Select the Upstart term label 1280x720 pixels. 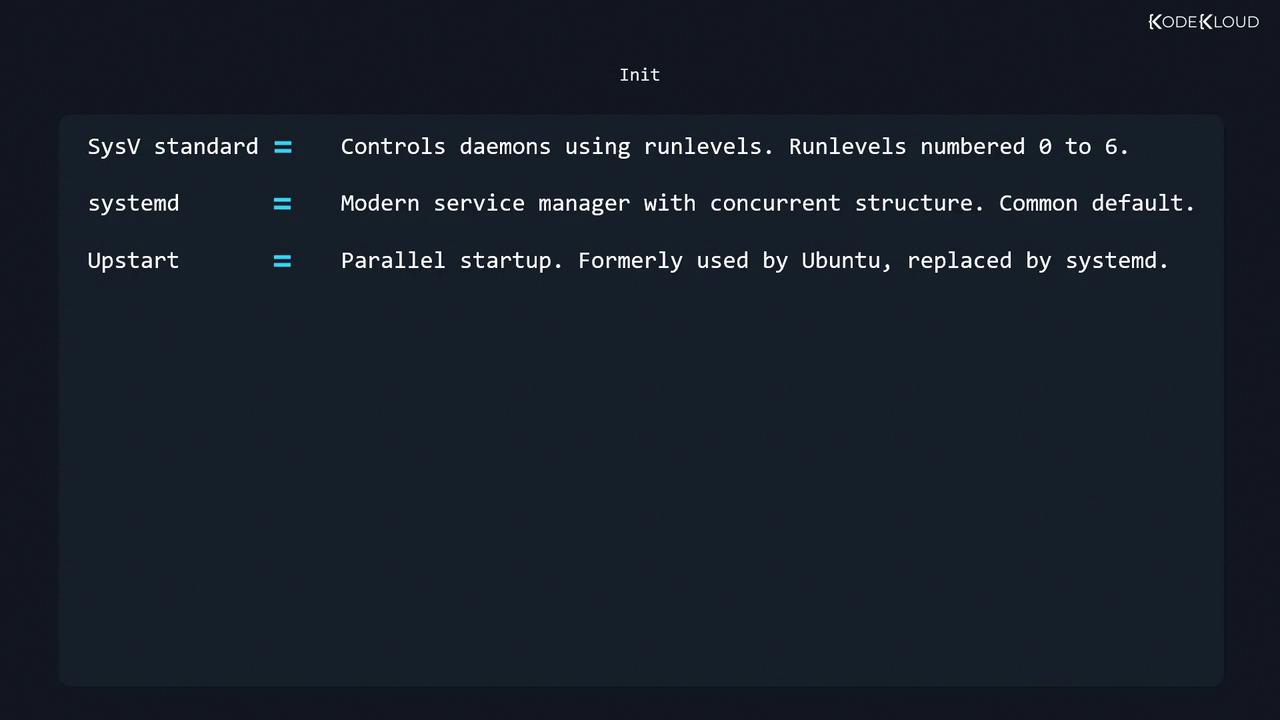133,261
